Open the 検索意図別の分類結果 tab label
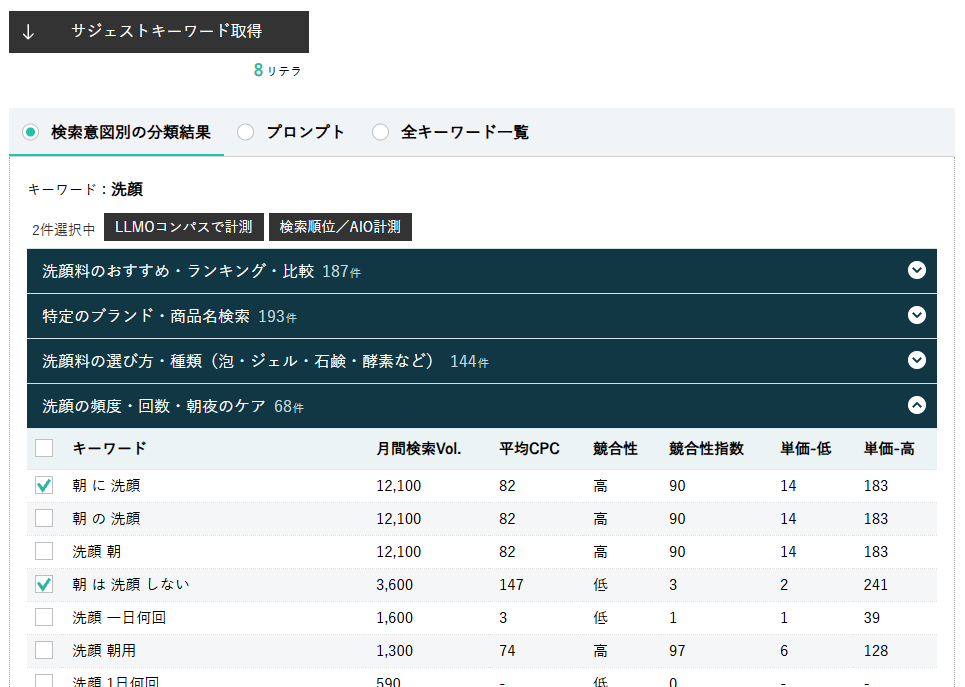 coord(130,132)
